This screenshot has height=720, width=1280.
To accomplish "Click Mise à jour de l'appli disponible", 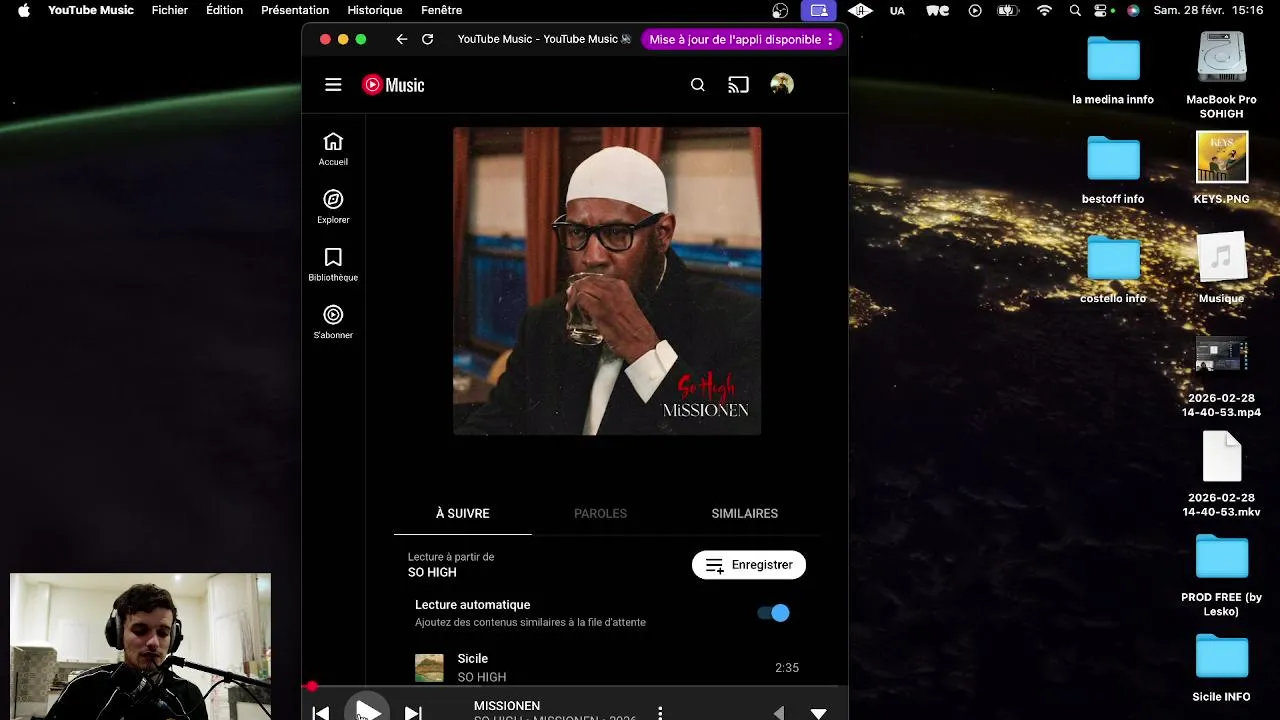I will [x=735, y=39].
